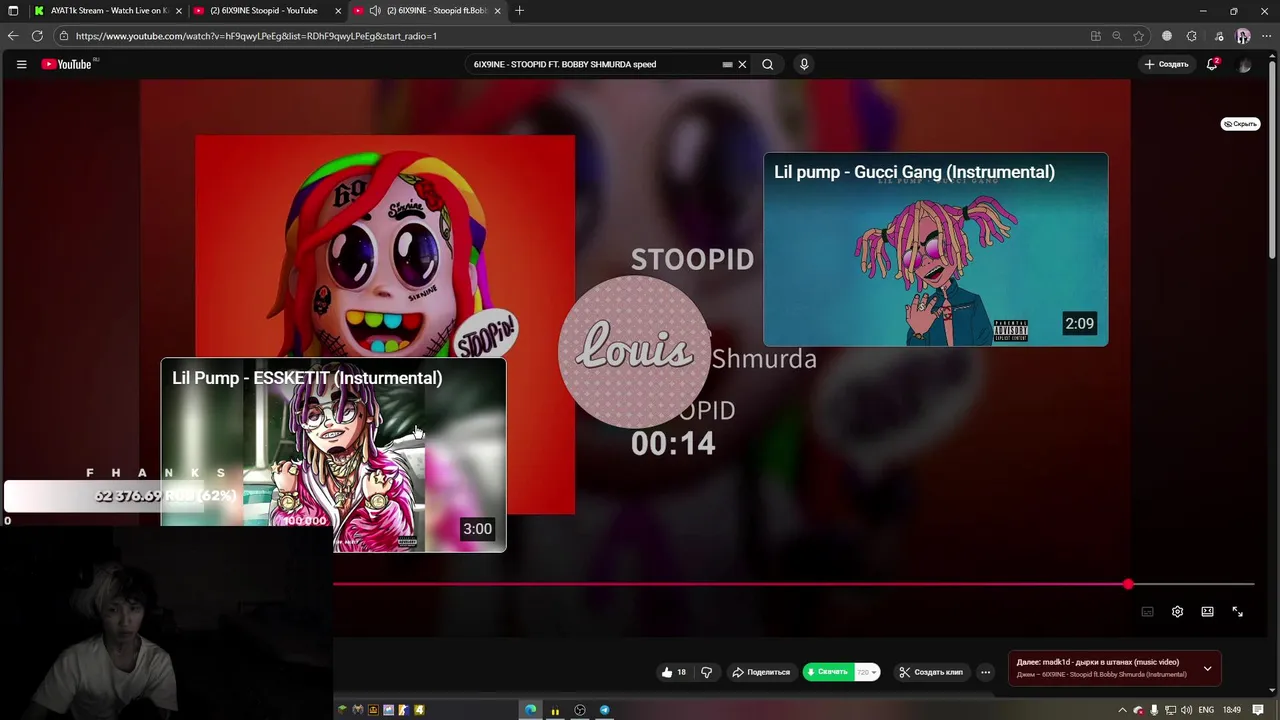Click the yellow taskbar icon with pause bars
Screen dimensions: 1280x720
(x=555, y=710)
